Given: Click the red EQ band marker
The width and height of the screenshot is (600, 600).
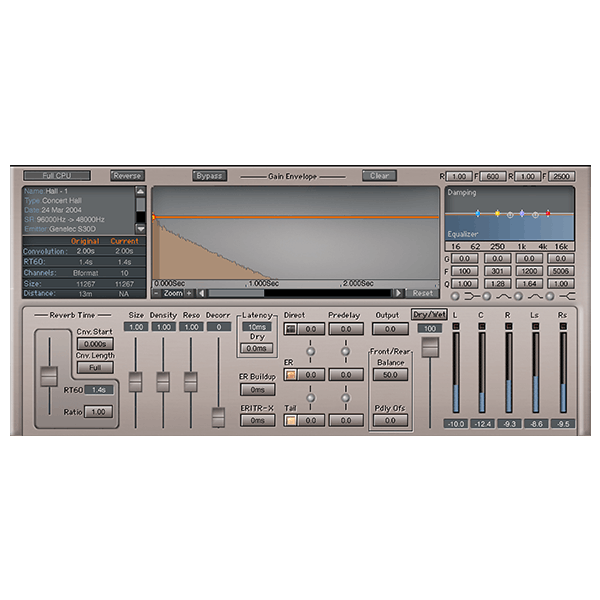Looking at the screenshot, I should [548, 214].
